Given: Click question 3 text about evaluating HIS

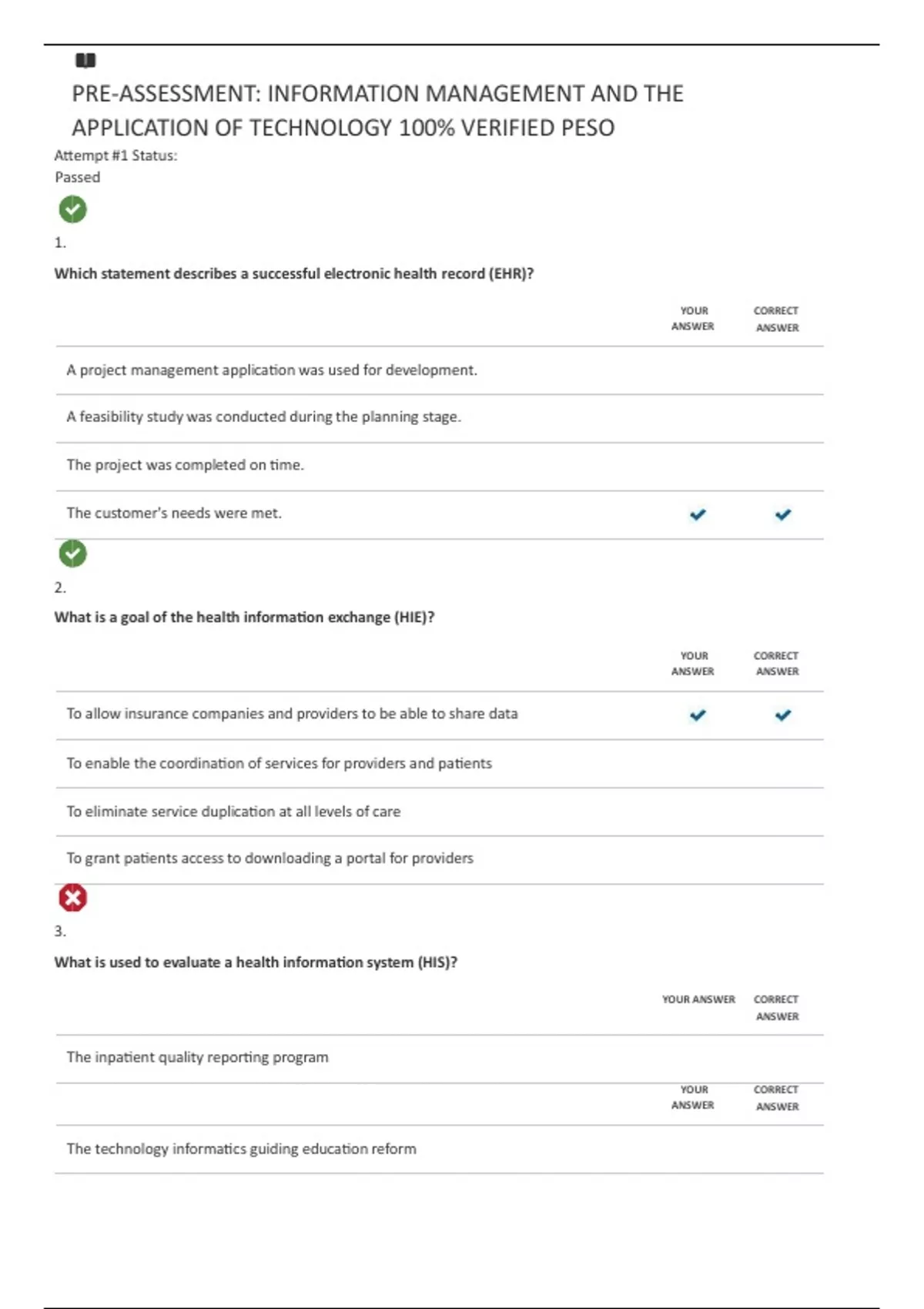Looking at the screenshot, I should coord(256,962).
